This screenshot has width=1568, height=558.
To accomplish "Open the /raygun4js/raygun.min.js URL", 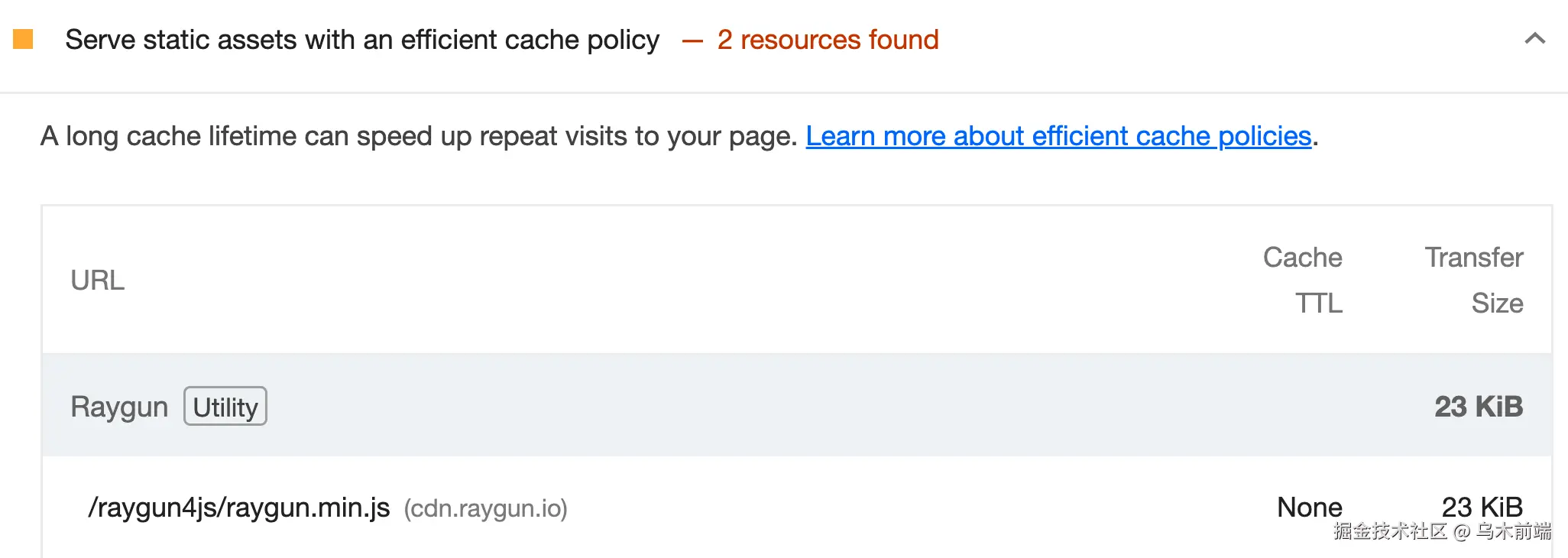I will point(239,508).
